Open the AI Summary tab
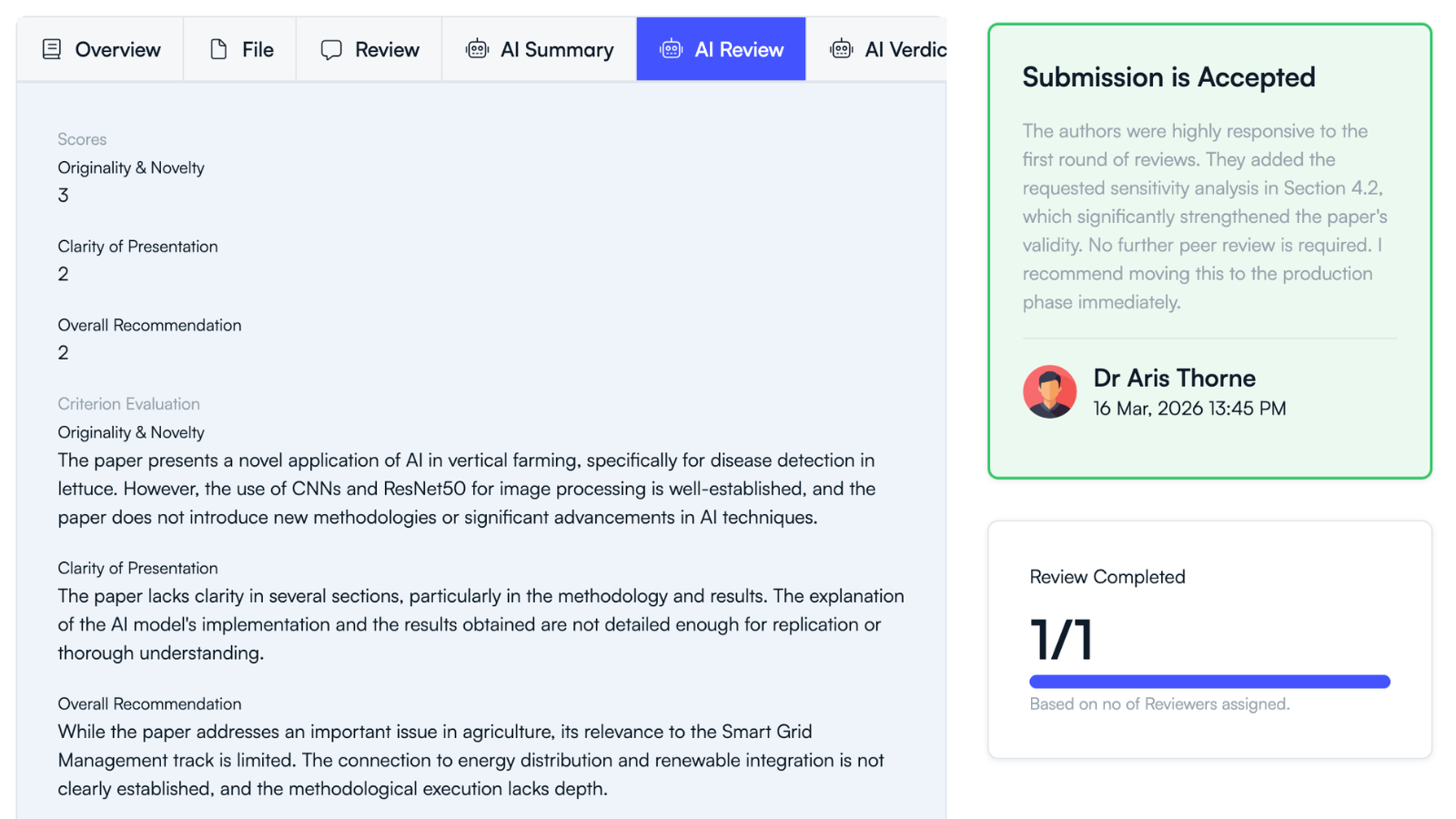Viewport: 1456px width, 819px height. [539, 49]
